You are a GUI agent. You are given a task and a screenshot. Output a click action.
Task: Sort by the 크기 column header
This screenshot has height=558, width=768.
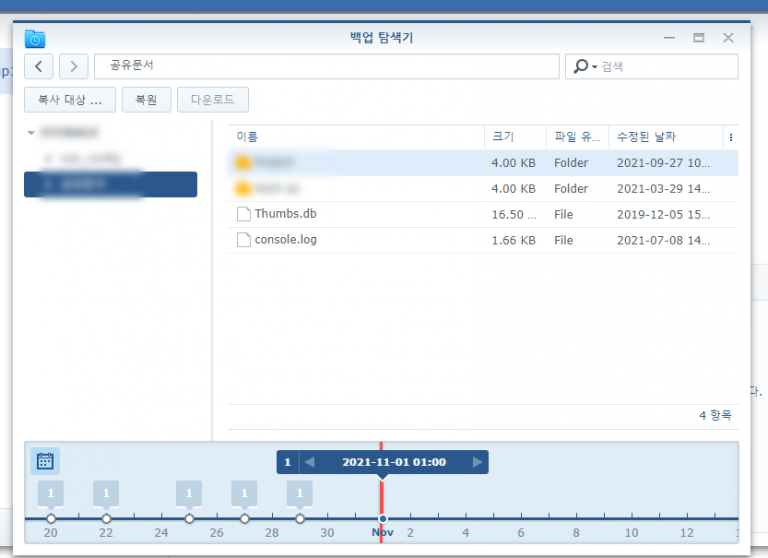coord(515,137)
